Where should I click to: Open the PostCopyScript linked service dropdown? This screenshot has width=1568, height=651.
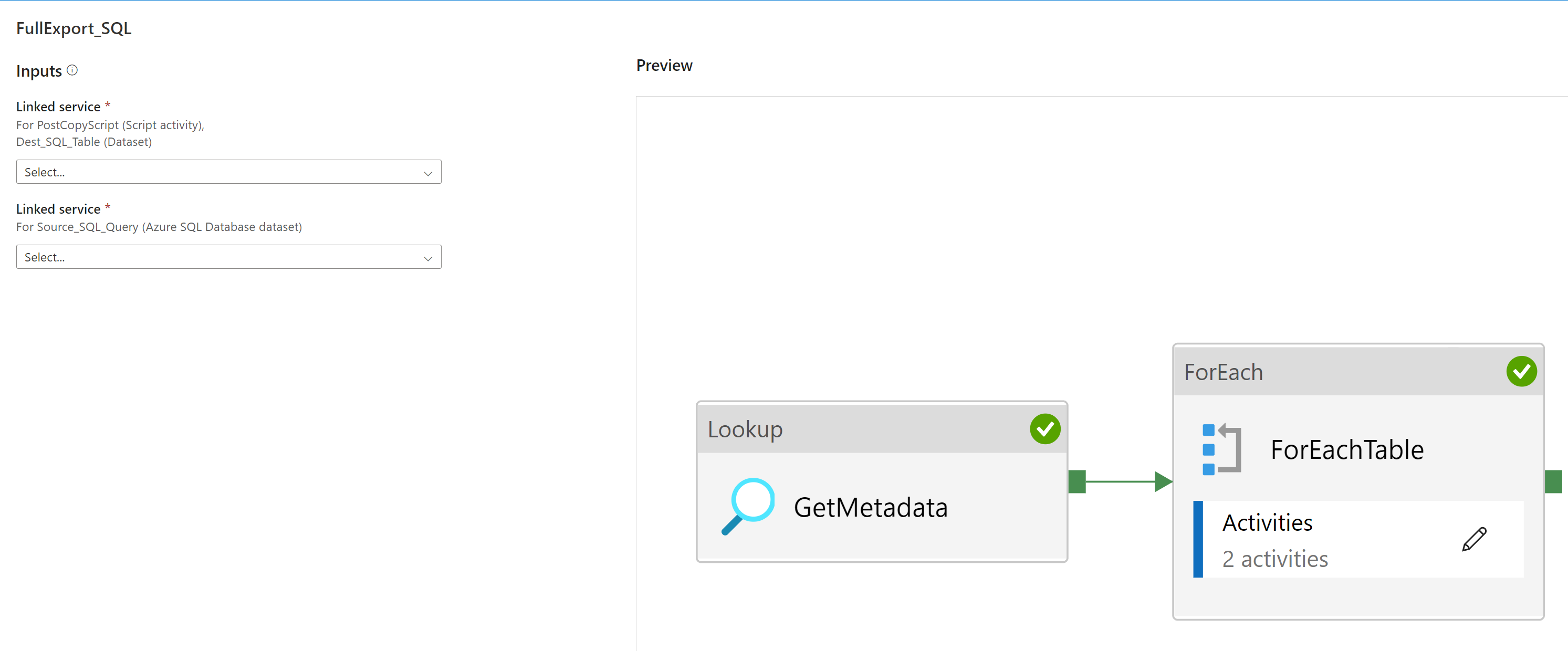click(228, 172)
